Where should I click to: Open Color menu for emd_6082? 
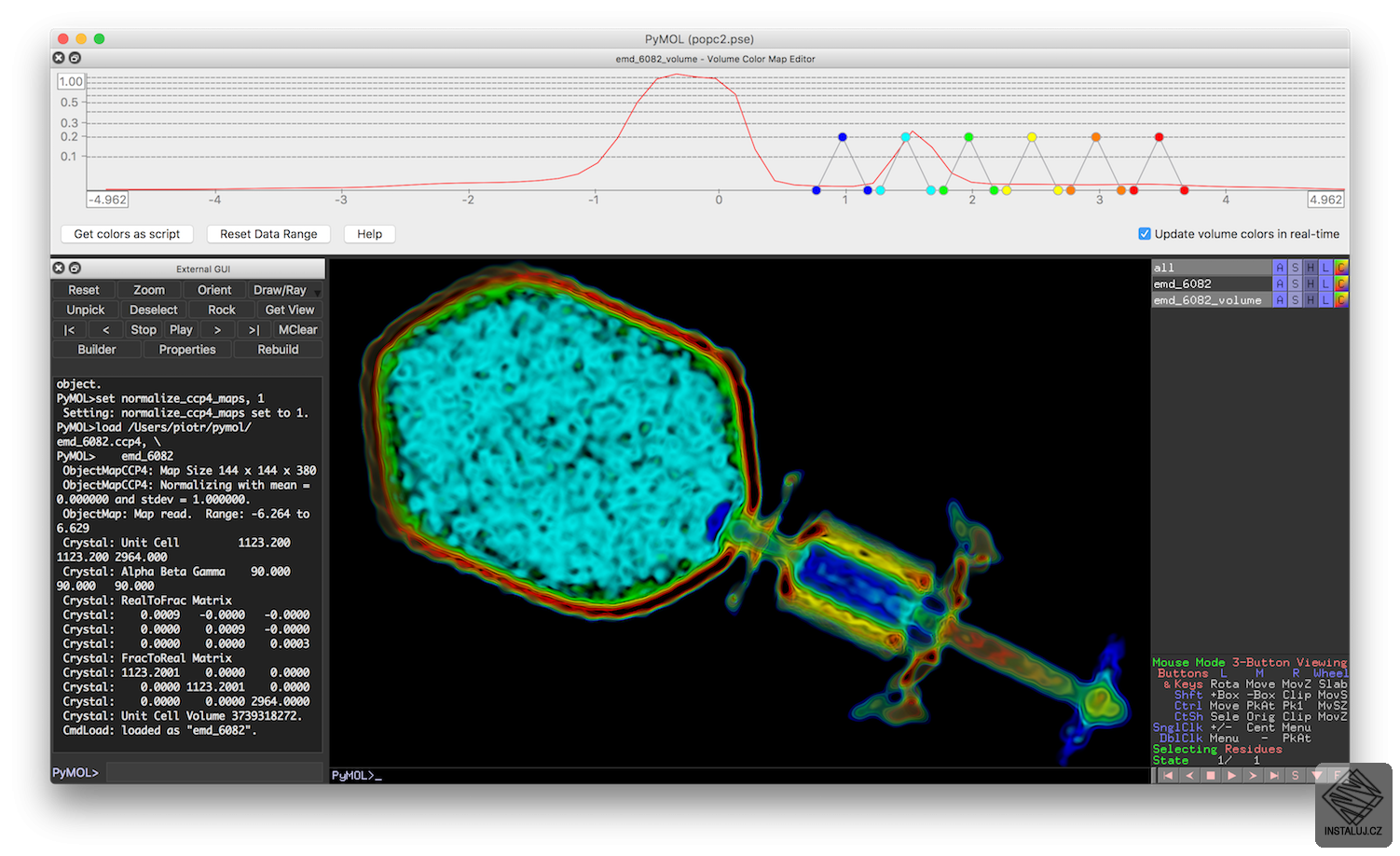(1341, 283)
